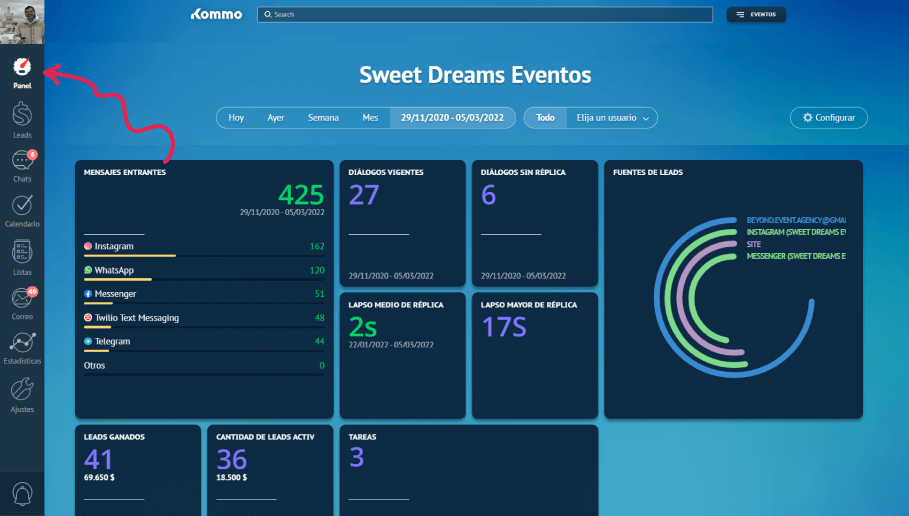Open the custom date range 29/11/2020 - 05/03/2022
This screenshot has height=516, width=909.
coord(453,118)
